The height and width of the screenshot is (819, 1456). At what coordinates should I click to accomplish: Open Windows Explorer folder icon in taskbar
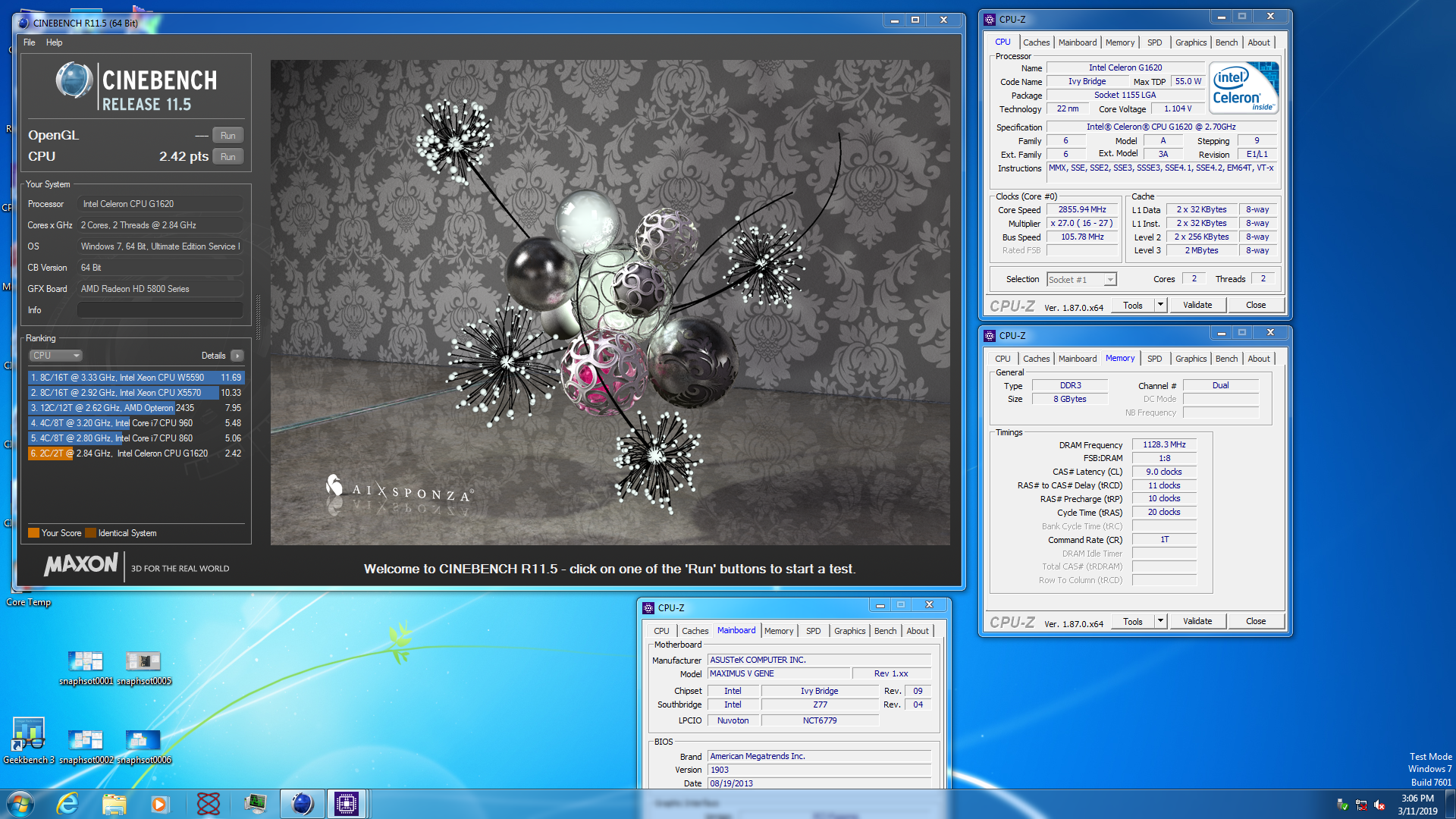click(114, 803)
